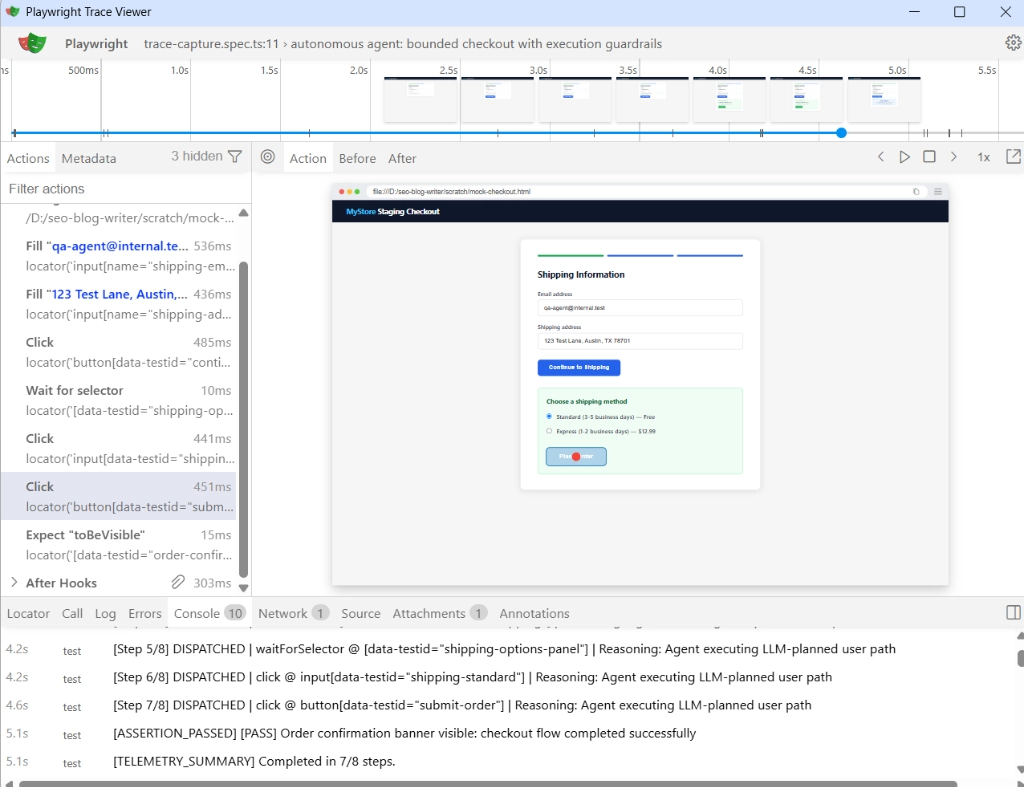The width and height of the screenshot is (1024, 787).
Task: Switch to the Metadata tab
Action: pyautogui.click(x=89, y=158)
